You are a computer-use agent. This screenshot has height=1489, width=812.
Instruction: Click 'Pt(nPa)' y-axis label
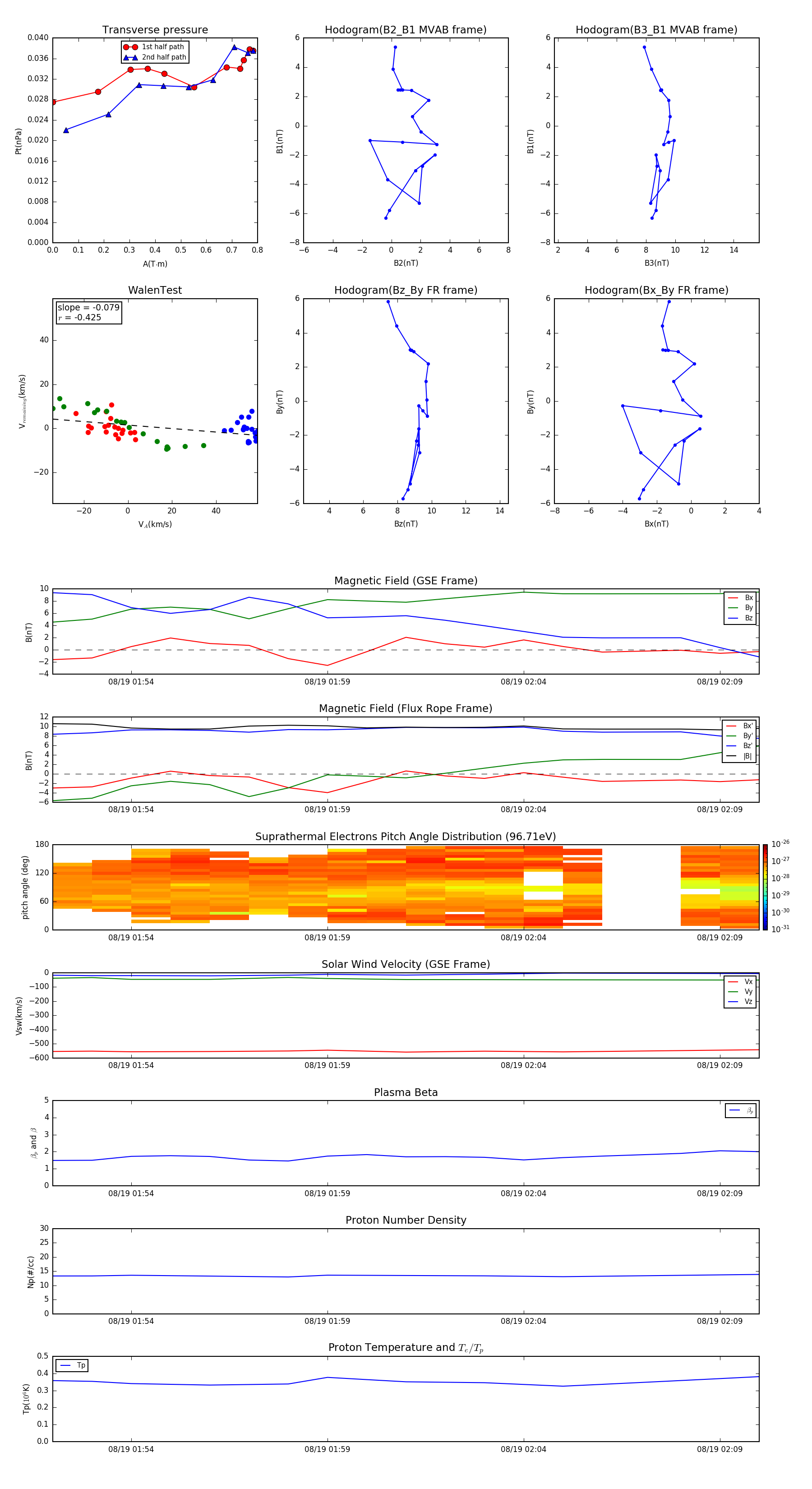(18, 141)
